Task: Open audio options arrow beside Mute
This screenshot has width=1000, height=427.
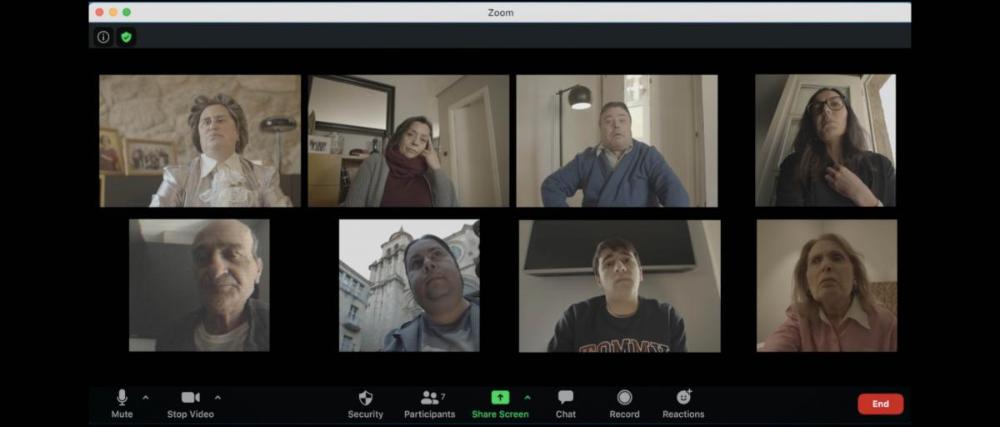Action: [145, 398]
